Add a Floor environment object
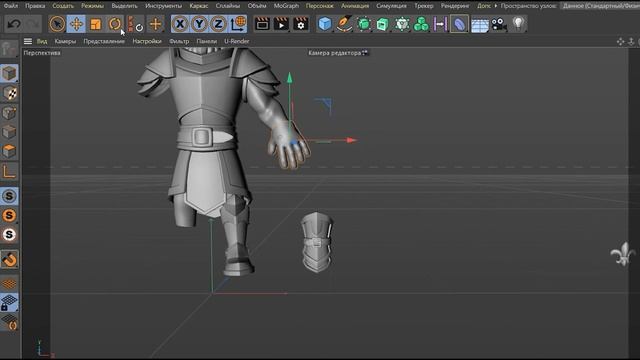 480,24
